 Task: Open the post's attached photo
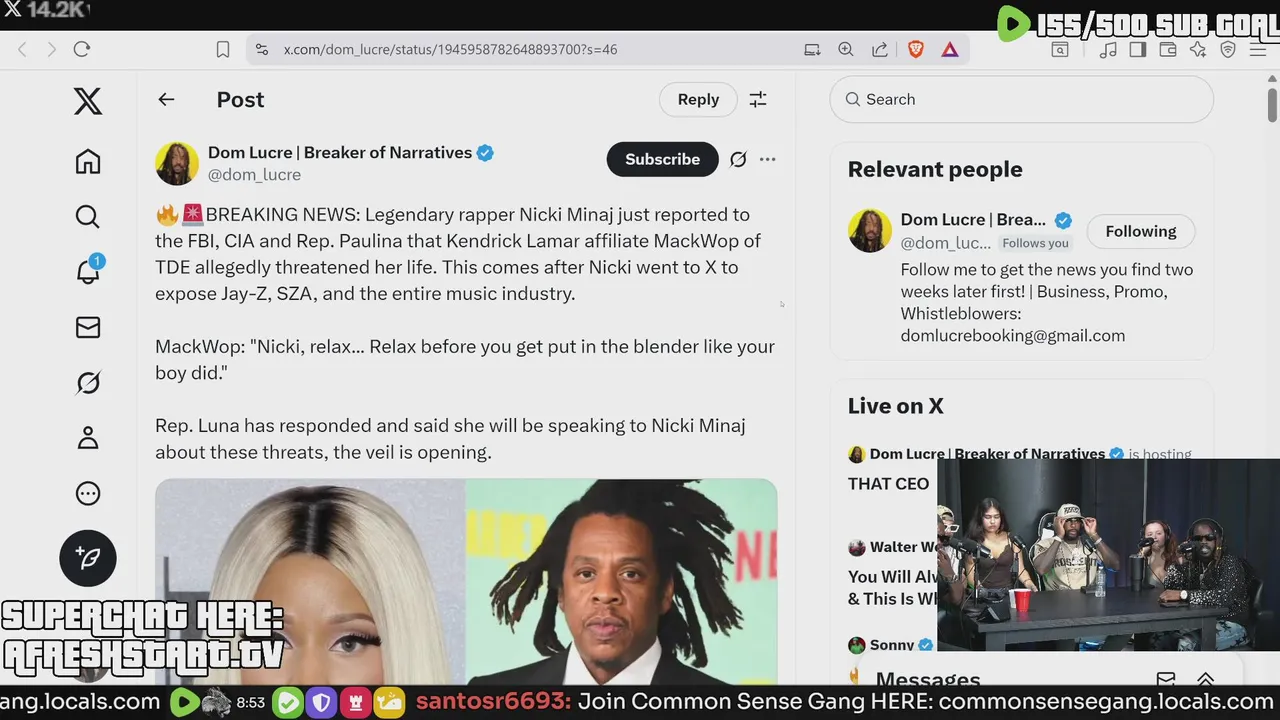[x=466, y=582]
